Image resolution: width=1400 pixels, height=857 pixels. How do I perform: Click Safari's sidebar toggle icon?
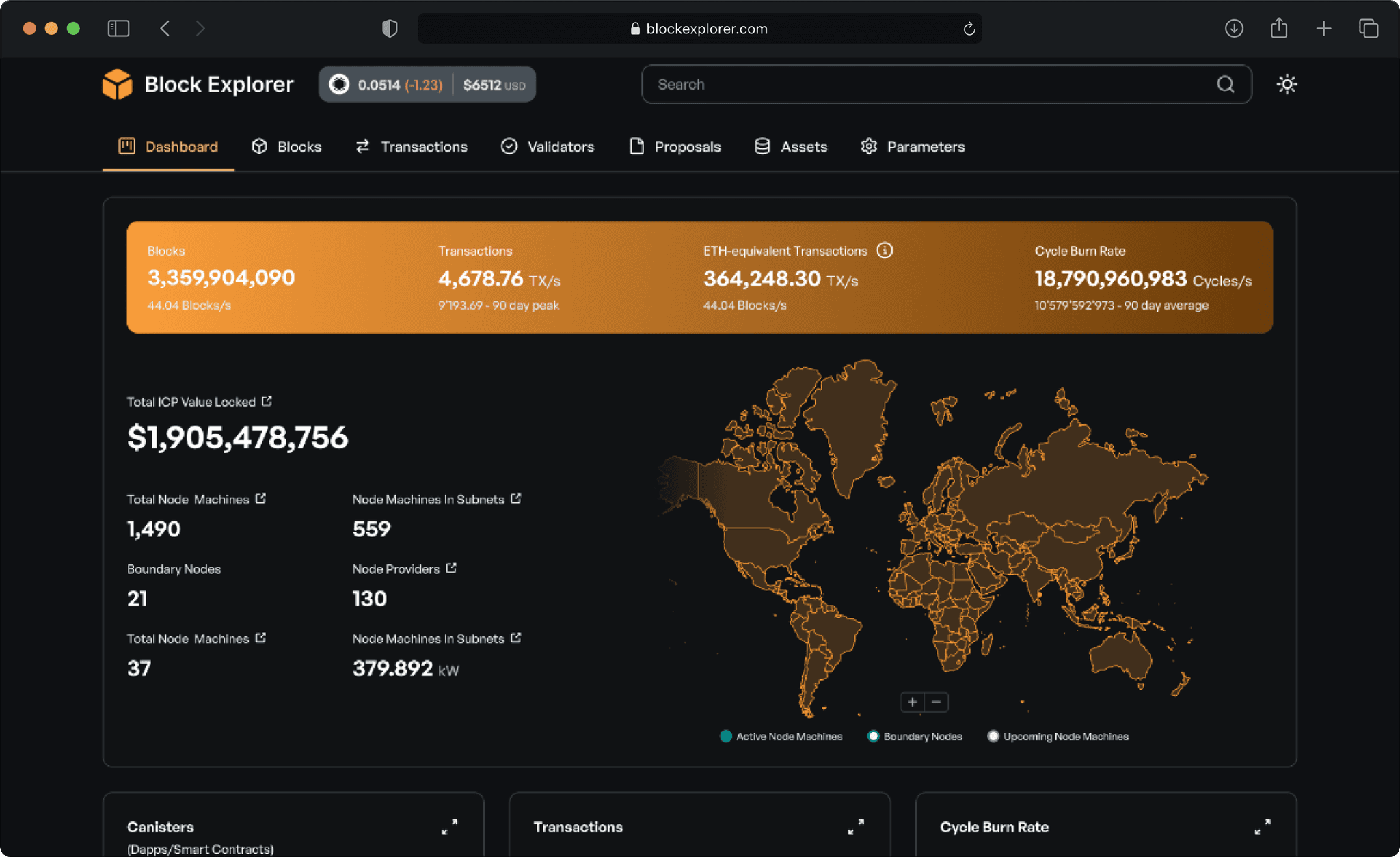click(x=118, y=28)
